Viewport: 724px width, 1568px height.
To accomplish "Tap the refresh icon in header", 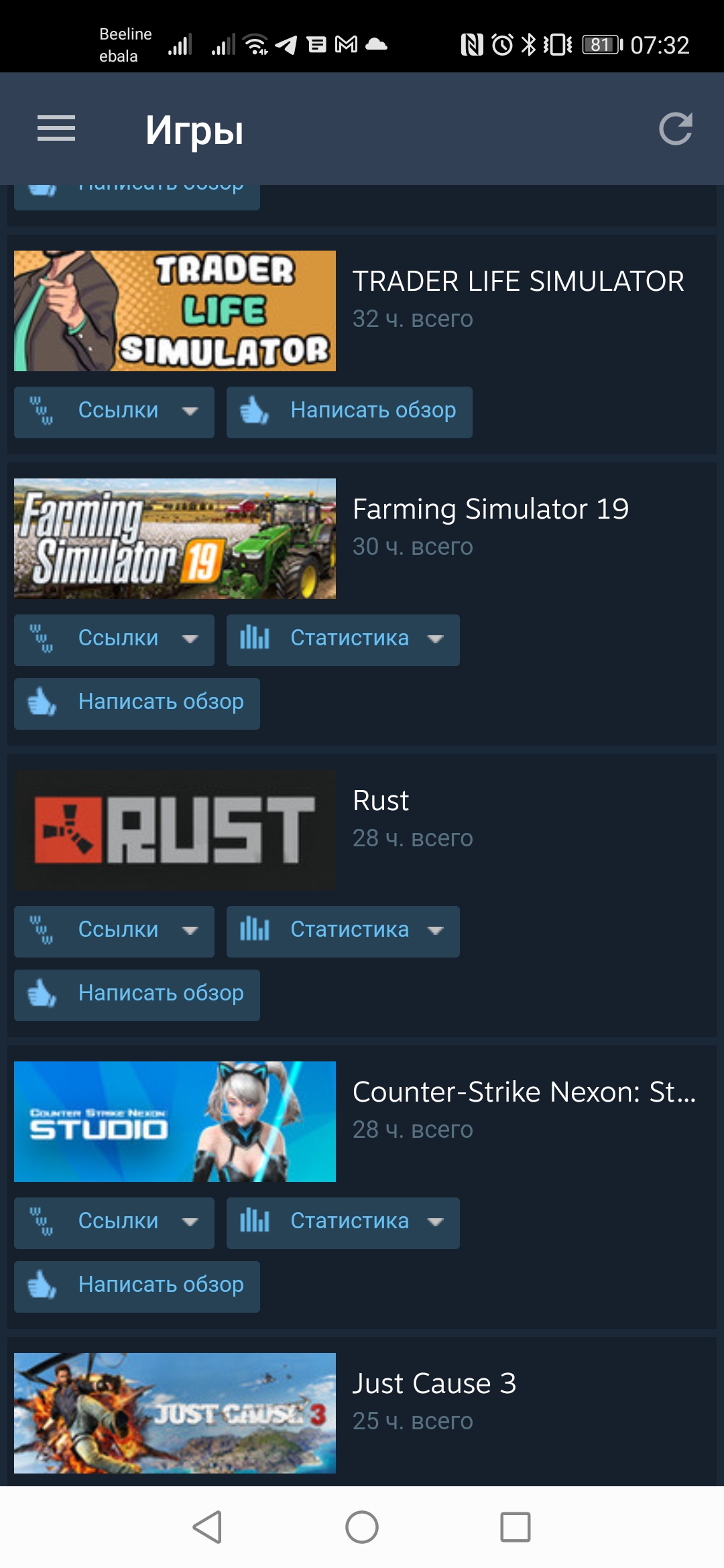I will click(x=675, y=129).
